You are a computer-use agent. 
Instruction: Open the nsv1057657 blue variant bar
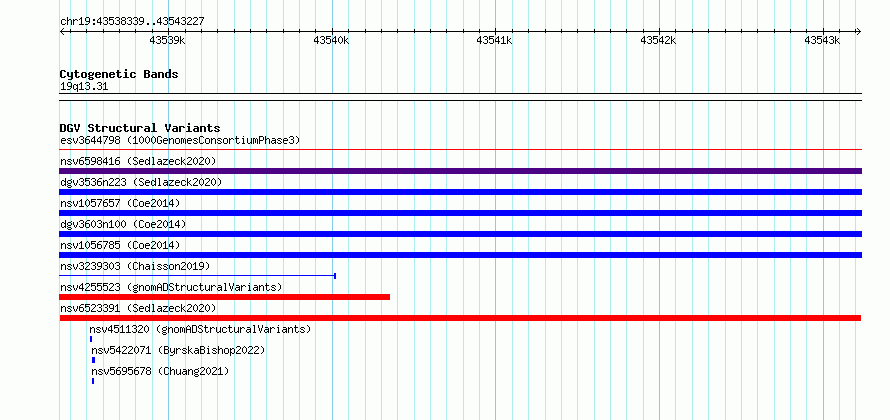pos(460,213)
